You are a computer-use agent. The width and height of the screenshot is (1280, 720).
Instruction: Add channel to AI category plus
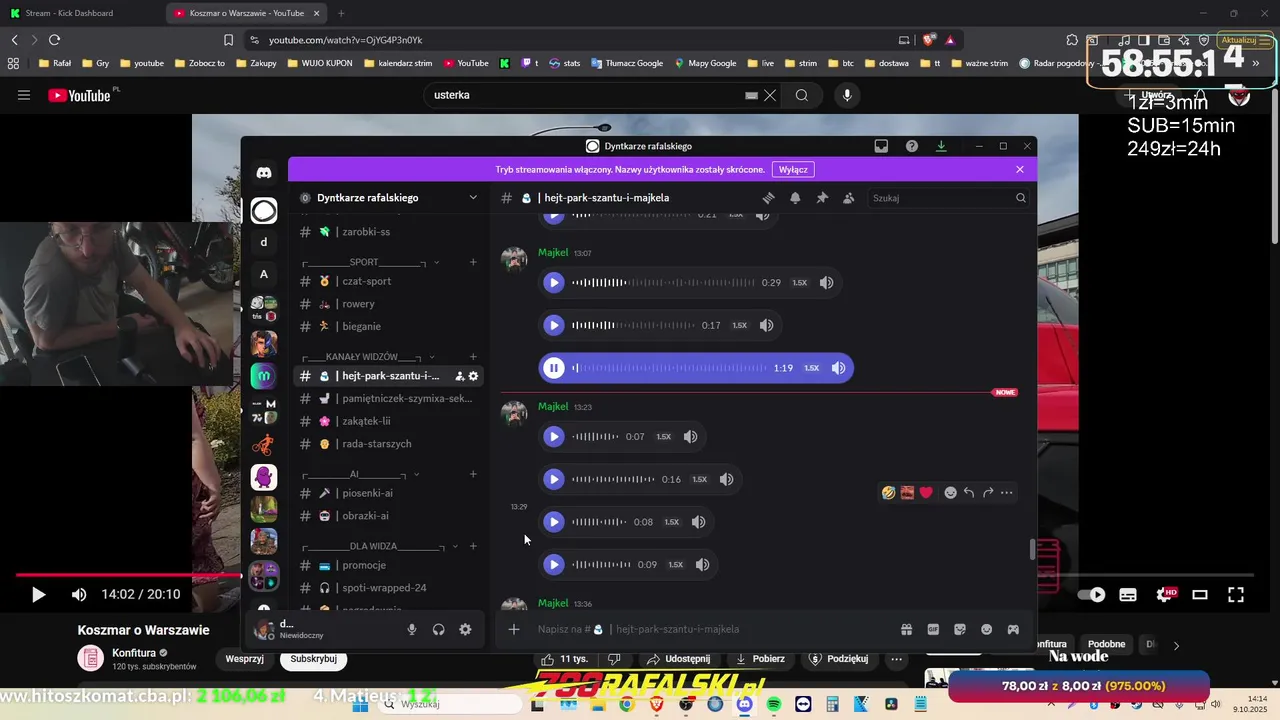point(473,474)
